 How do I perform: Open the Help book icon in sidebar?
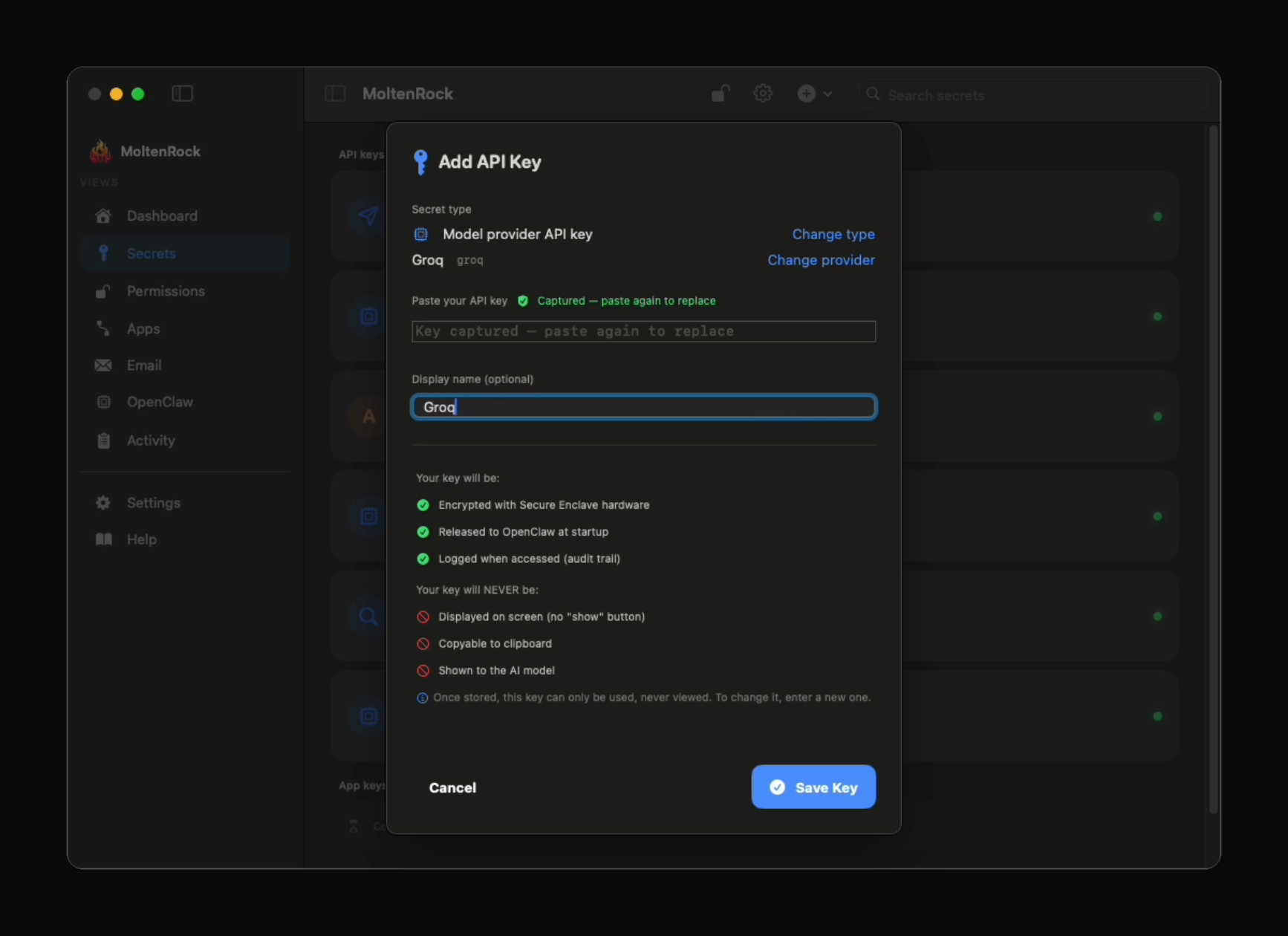point(104,539)
